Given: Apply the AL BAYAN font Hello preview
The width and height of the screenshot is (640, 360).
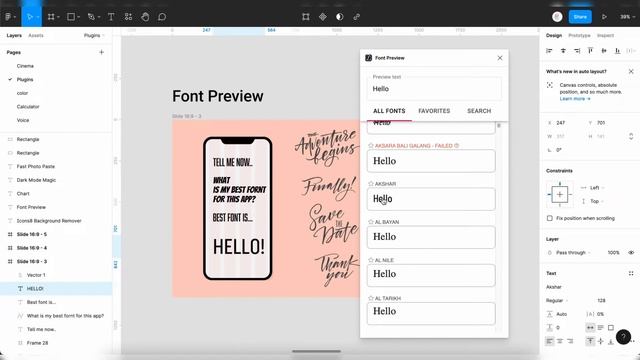Looking at the screenshot, I should point(431,237).
